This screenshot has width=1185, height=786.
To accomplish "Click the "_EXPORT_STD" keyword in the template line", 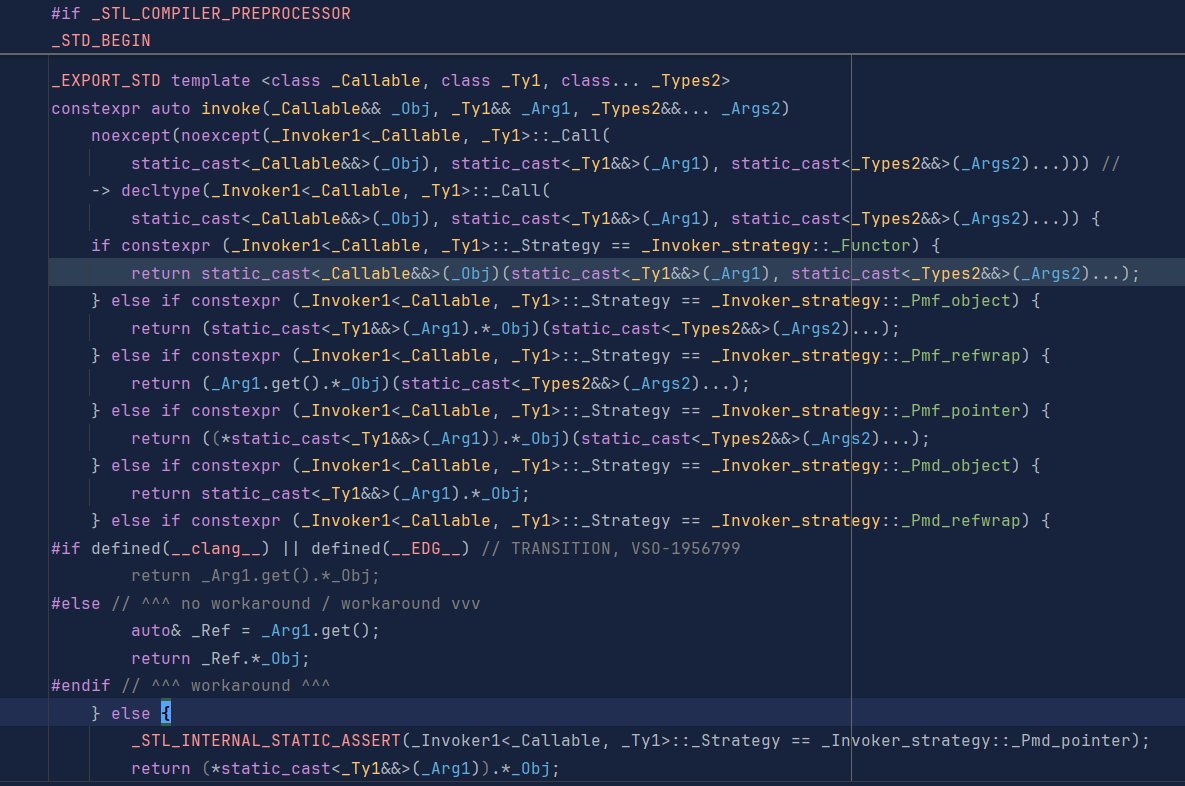I will (x=106, y=81).
